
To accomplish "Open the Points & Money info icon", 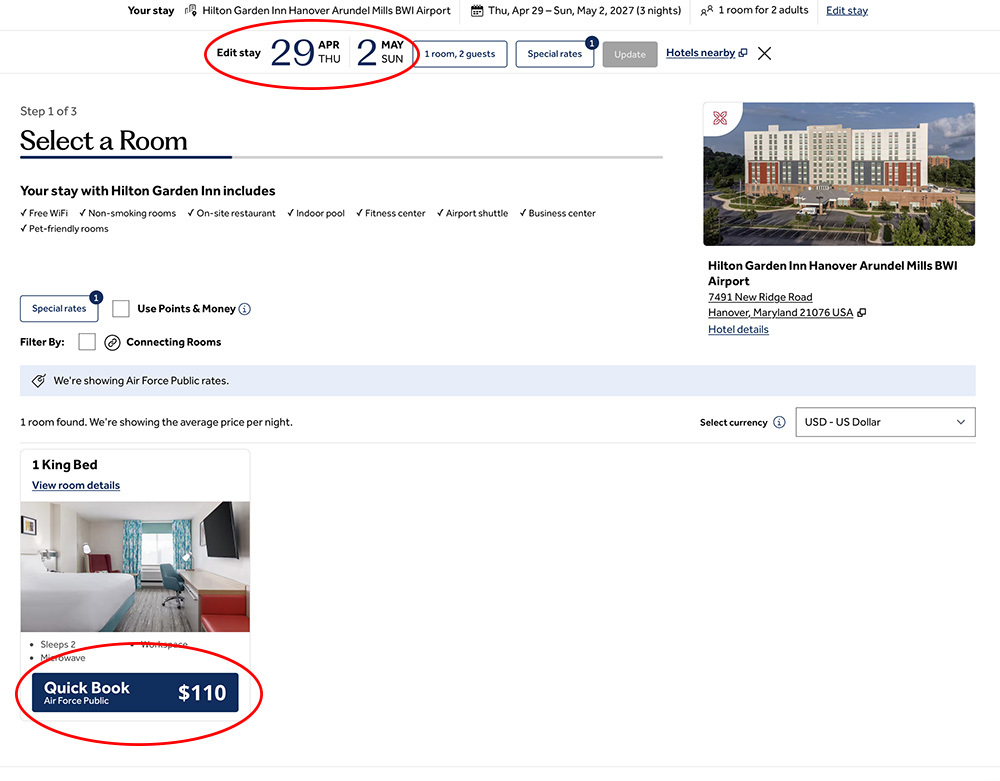I will [x=244, y=309].
